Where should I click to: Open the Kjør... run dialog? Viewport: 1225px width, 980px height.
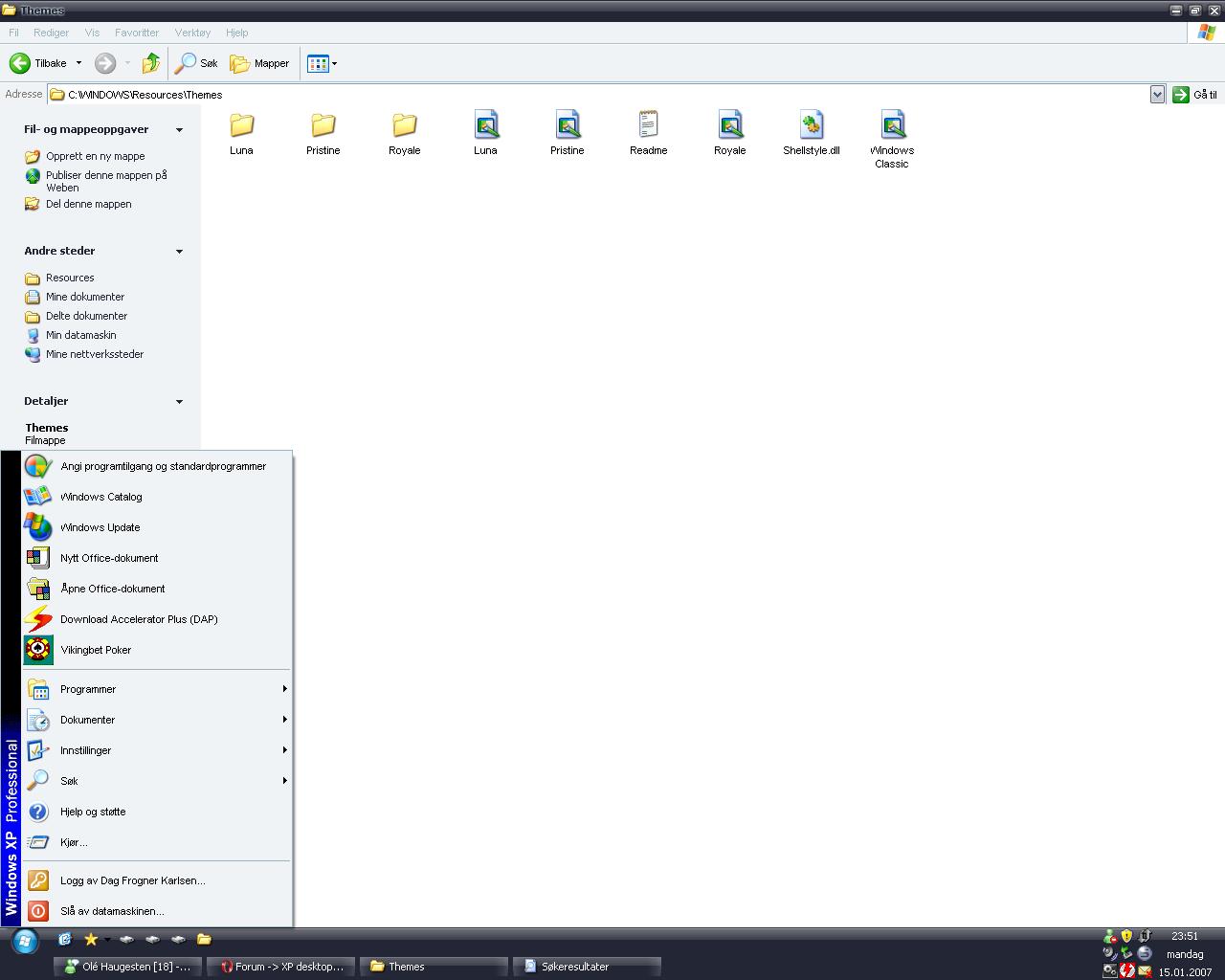(157, 842)
